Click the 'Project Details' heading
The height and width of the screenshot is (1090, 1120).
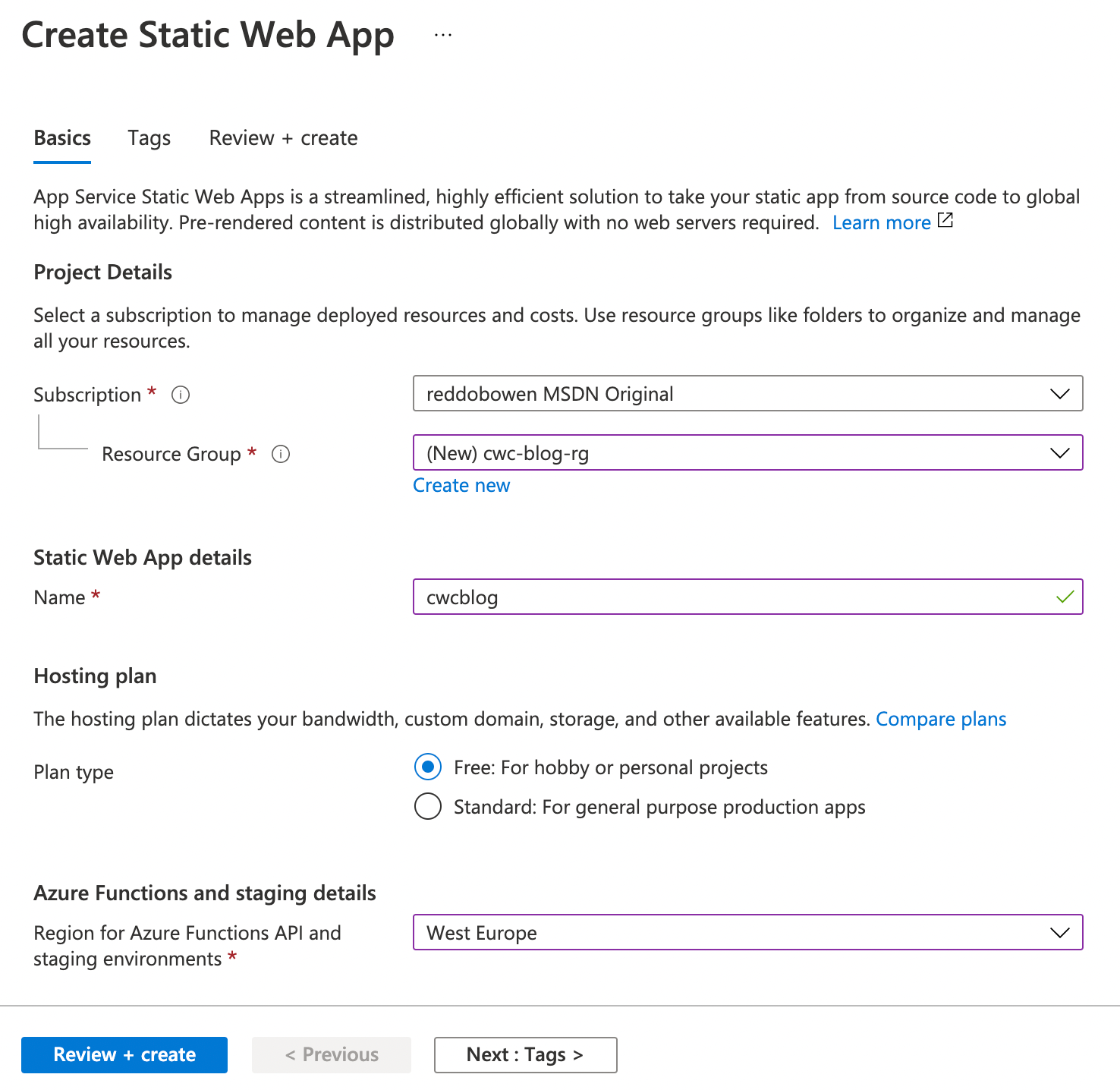tap(102, 272)
